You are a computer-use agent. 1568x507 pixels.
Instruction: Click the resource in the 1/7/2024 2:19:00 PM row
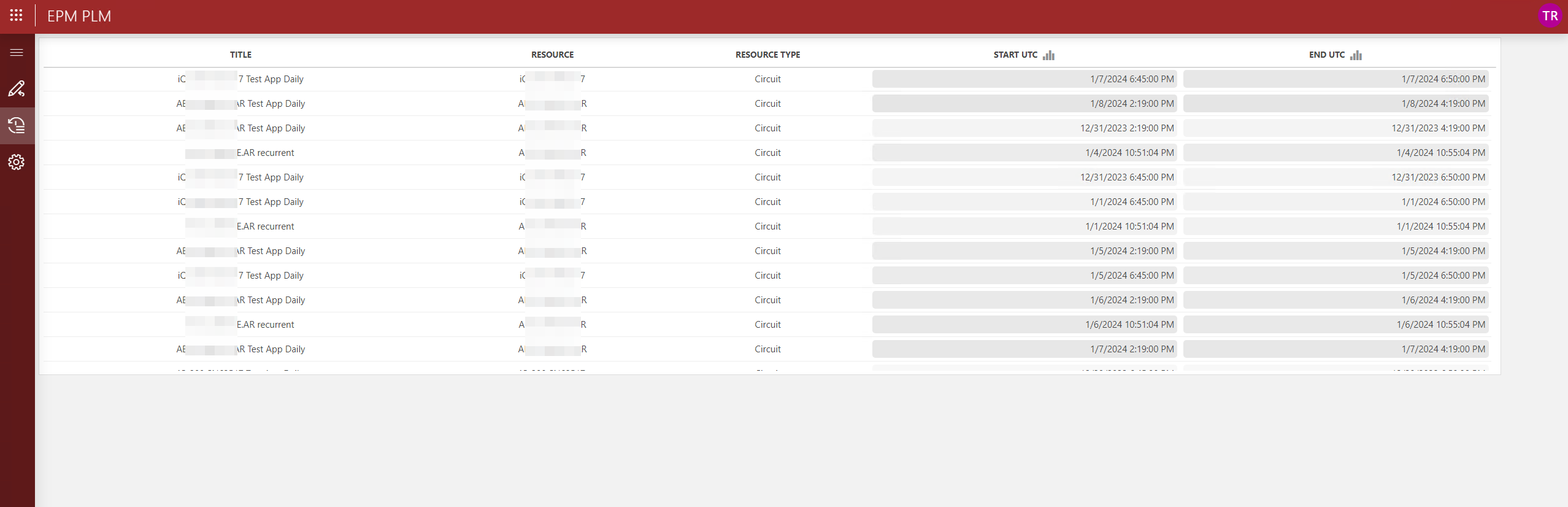point(552,349)
